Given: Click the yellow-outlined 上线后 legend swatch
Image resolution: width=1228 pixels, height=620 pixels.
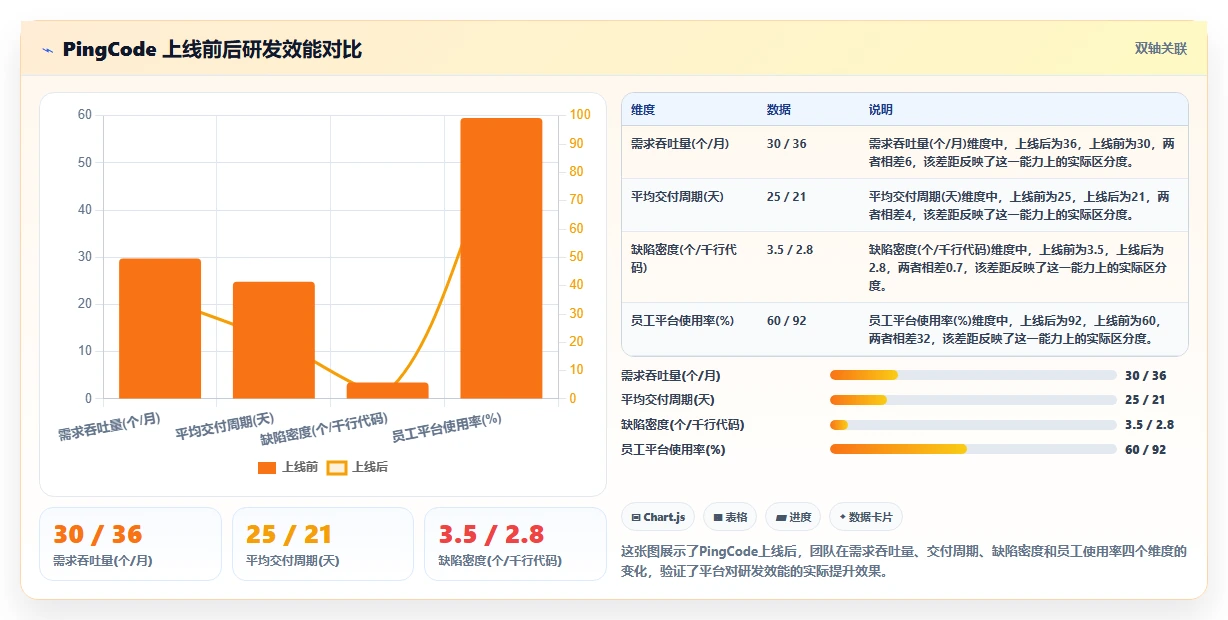Looking at the screenshot, I should pyautogui.click(x=338, y=467).
